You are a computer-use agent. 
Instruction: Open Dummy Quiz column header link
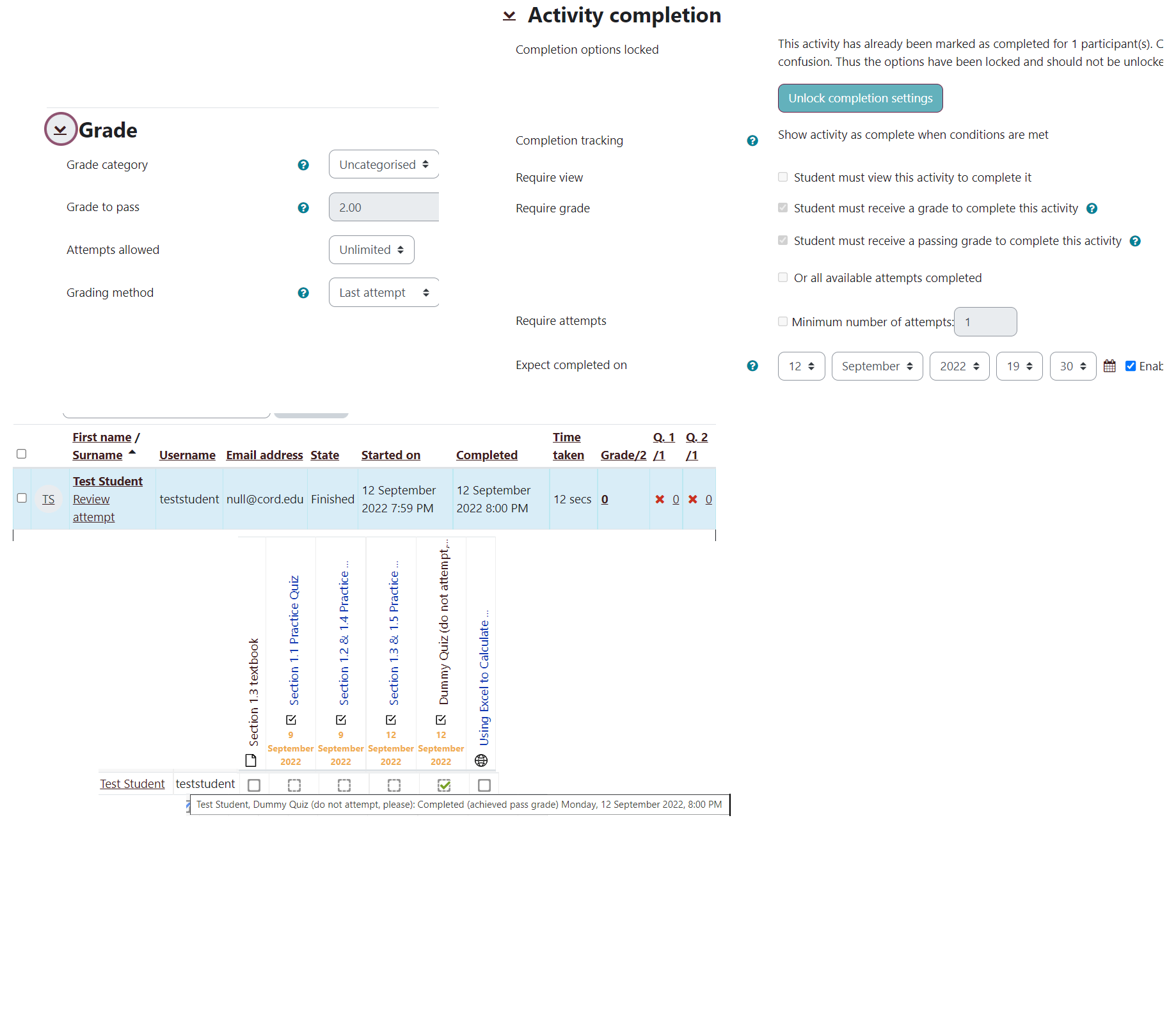(x=444, y=623)
